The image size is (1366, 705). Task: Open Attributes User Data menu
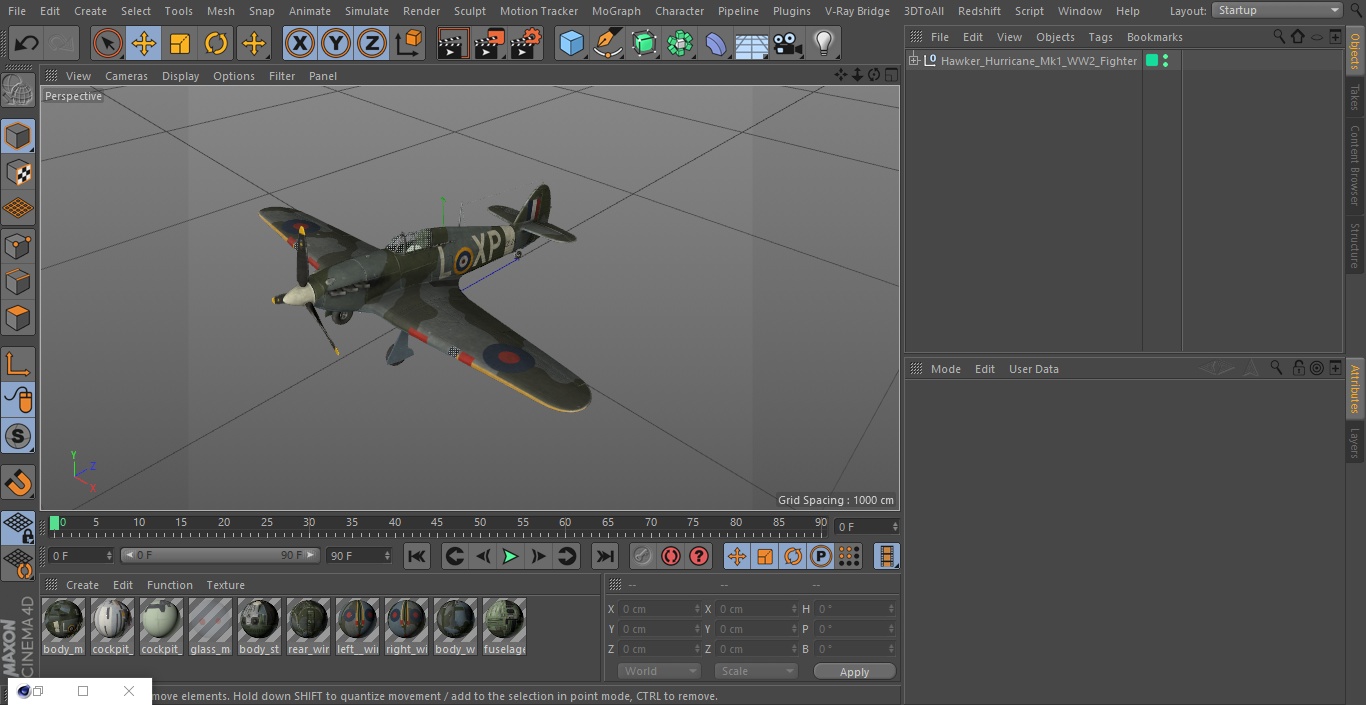[x=1033, y=369]
